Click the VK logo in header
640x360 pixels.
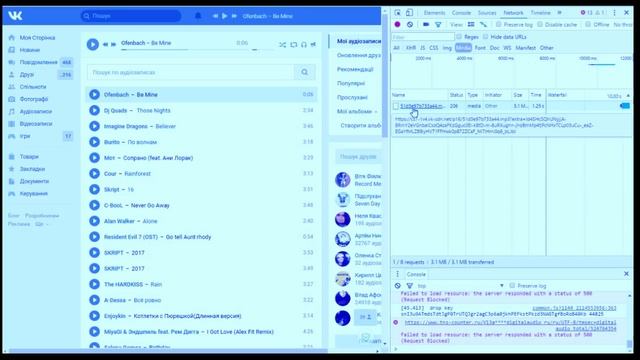[15, 16]
